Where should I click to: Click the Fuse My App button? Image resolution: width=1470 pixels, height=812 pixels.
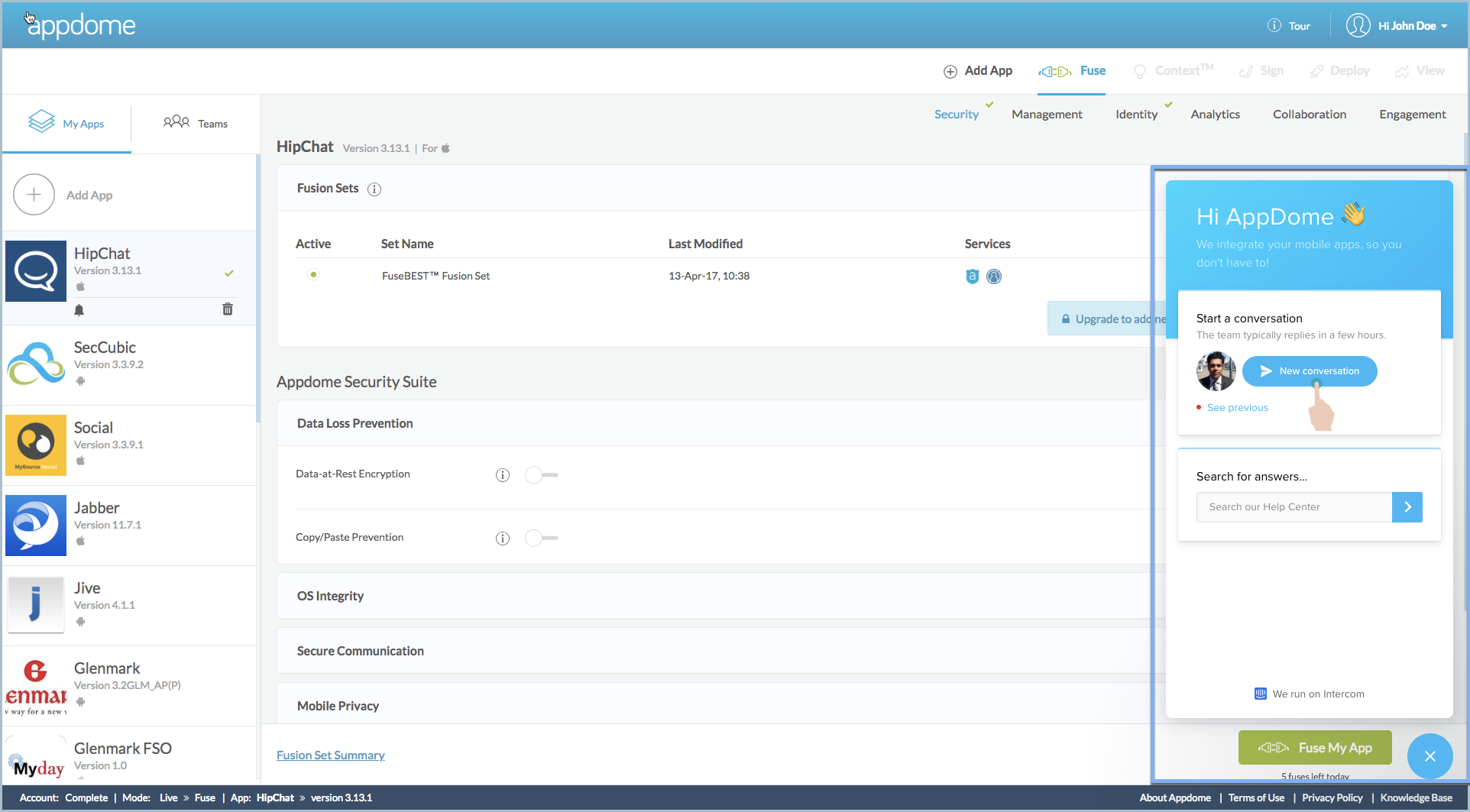tap(1315, 747)
